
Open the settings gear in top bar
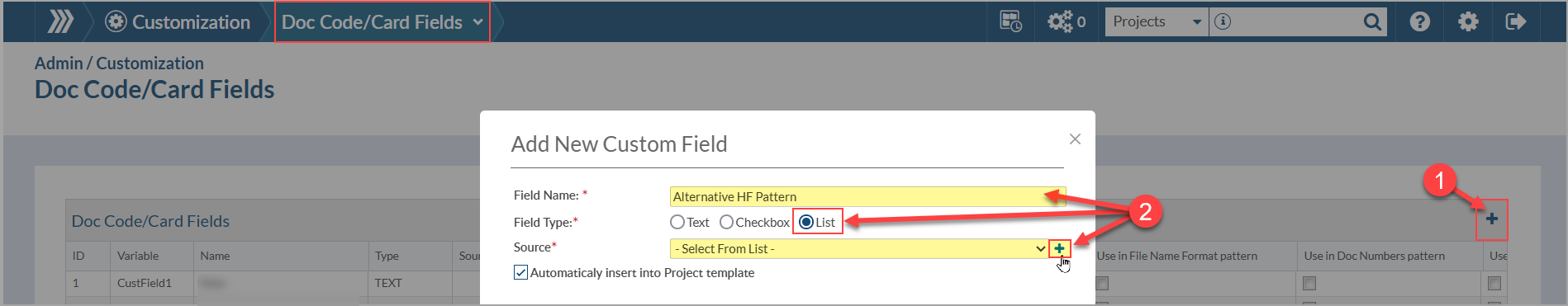point(1468,21)
